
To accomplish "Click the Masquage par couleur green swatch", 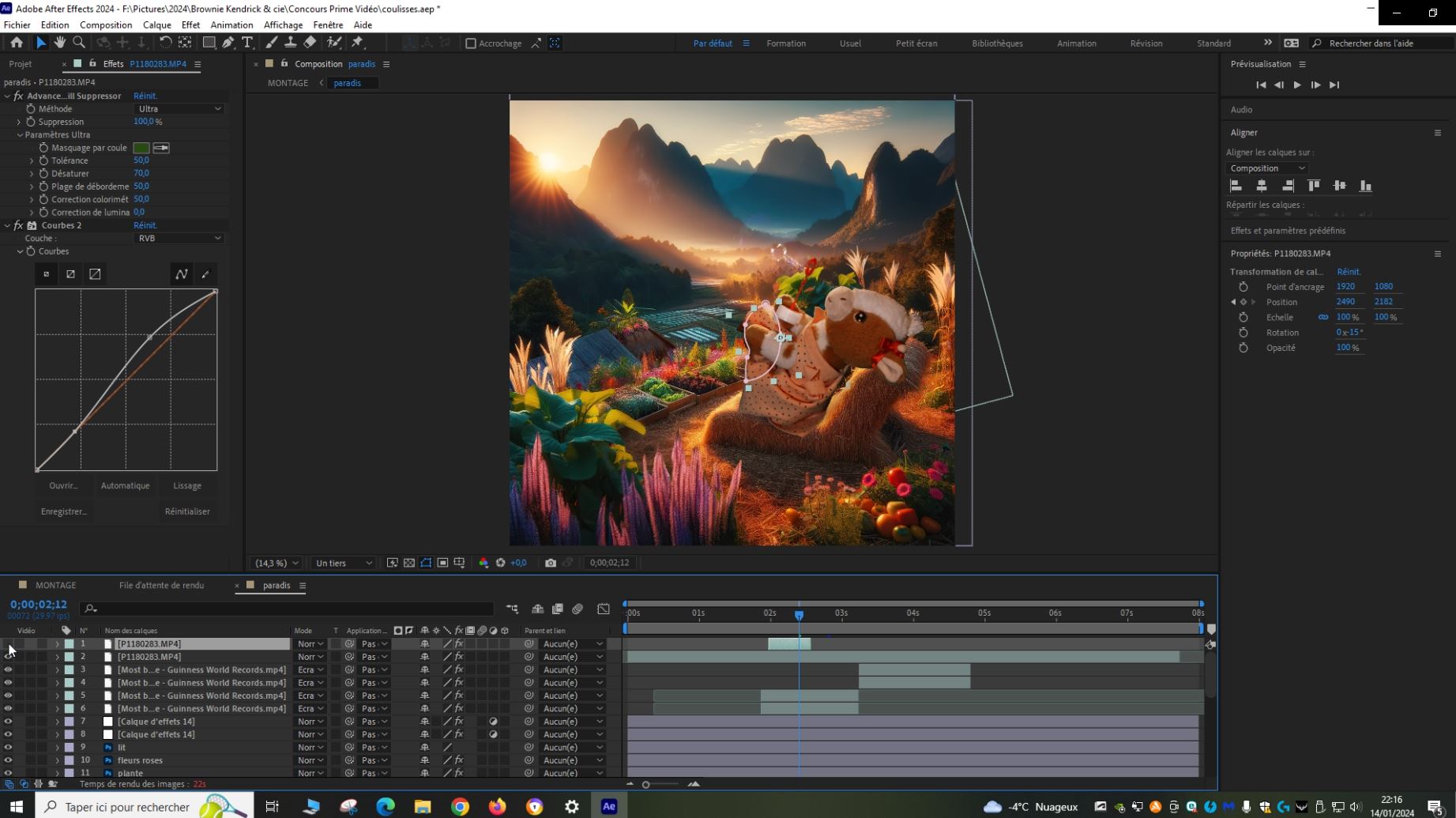I will (141, 148).
